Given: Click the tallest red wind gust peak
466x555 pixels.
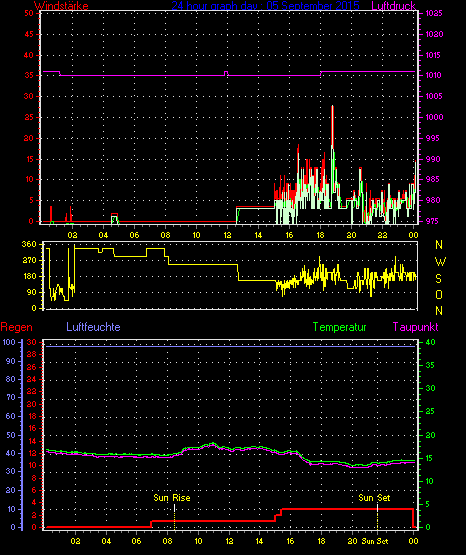Looking at the screenshot, I should coord(332,106).
